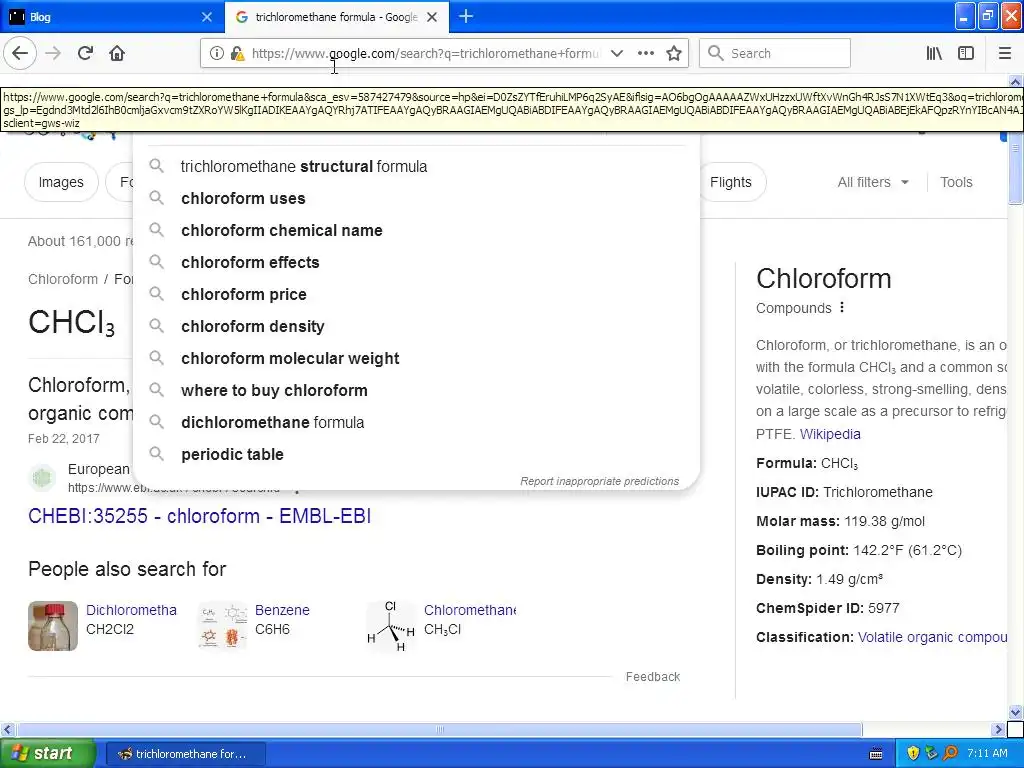This screenshot has height=768, width=1024.
Task: Select the trichloromethane formula Google tab
Action: pyautogui.click(x=336, y=17)
